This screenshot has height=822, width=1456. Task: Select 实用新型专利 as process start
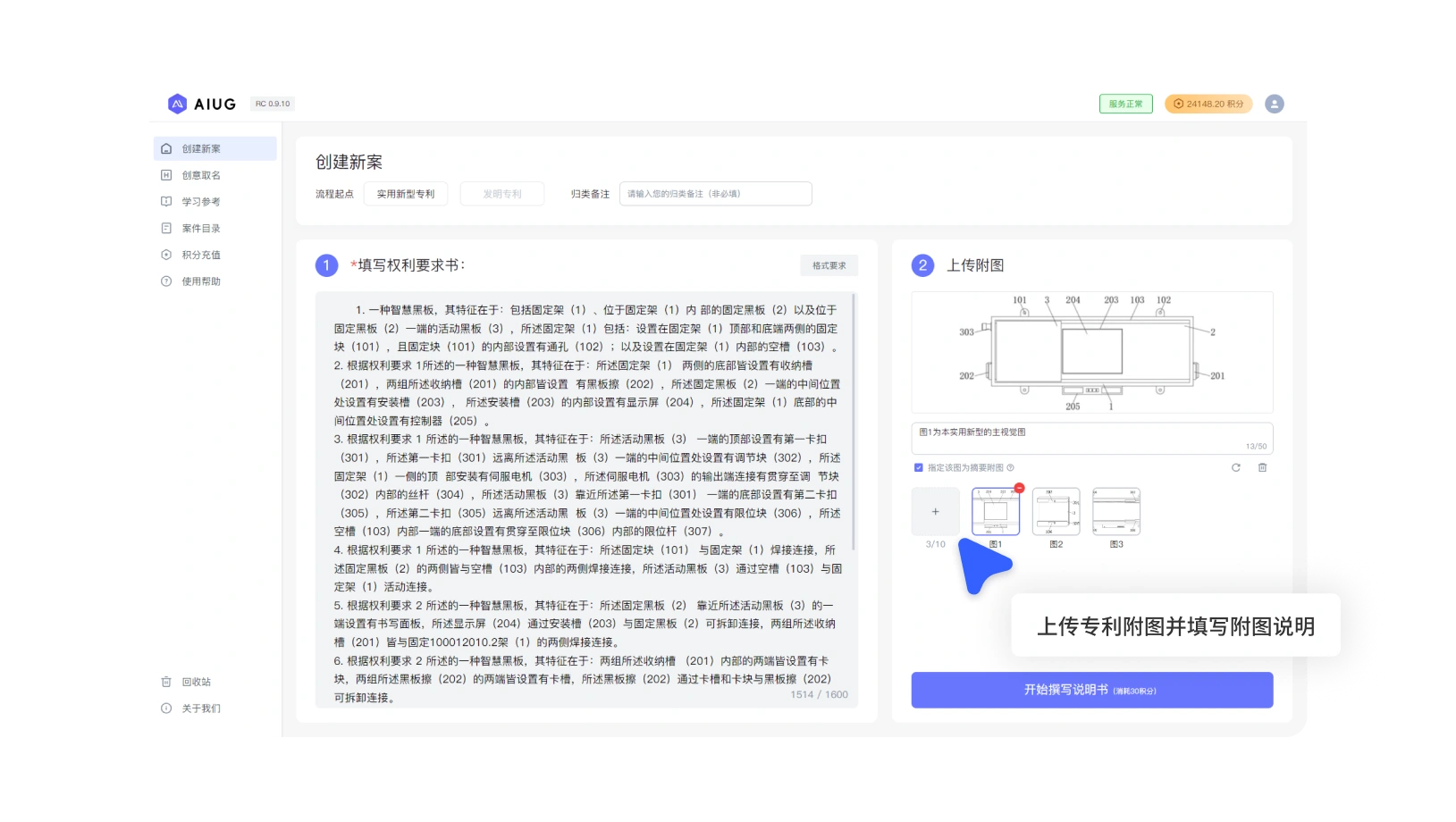pos(406,194)
